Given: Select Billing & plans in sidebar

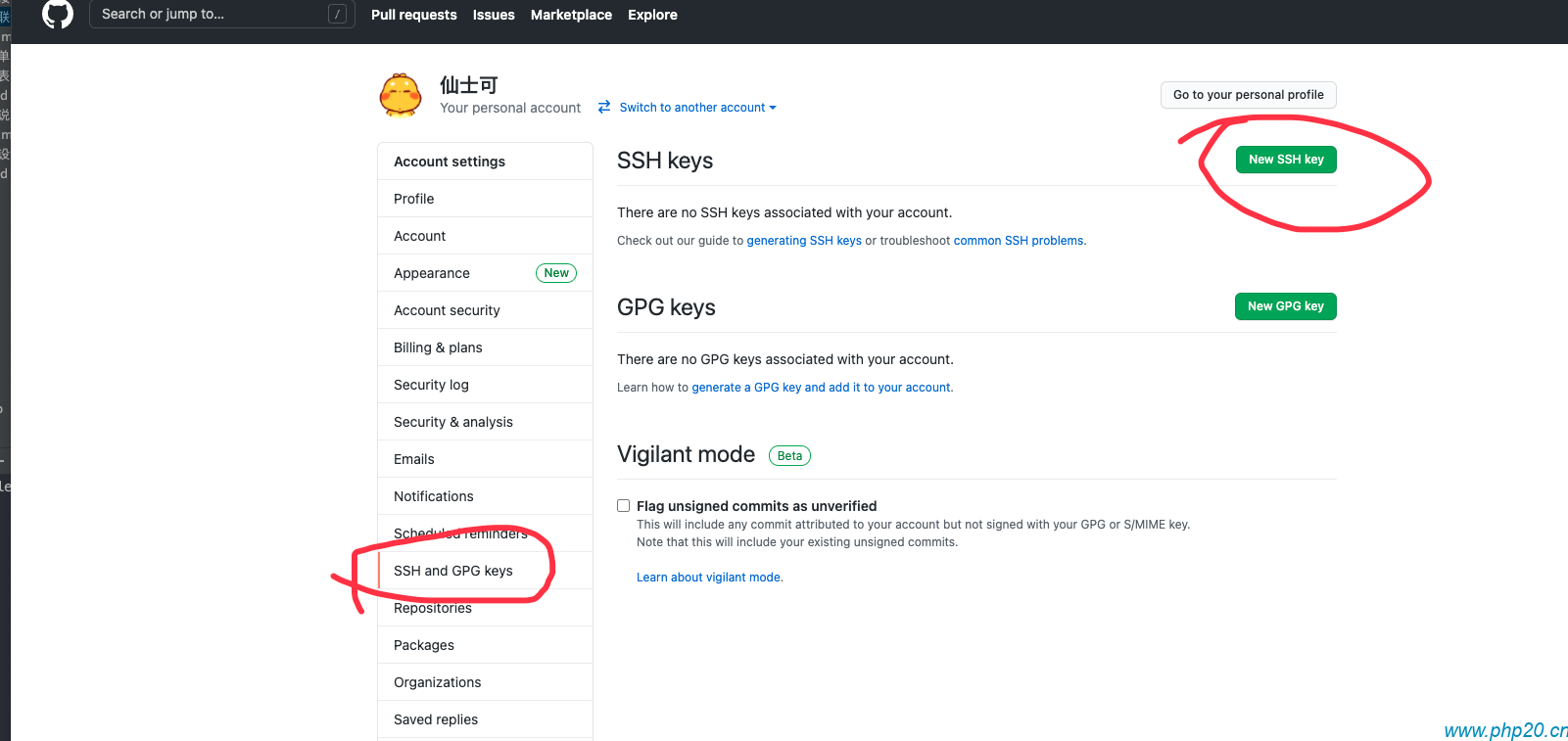Looking at the screenshot, I should coord(485,347).
